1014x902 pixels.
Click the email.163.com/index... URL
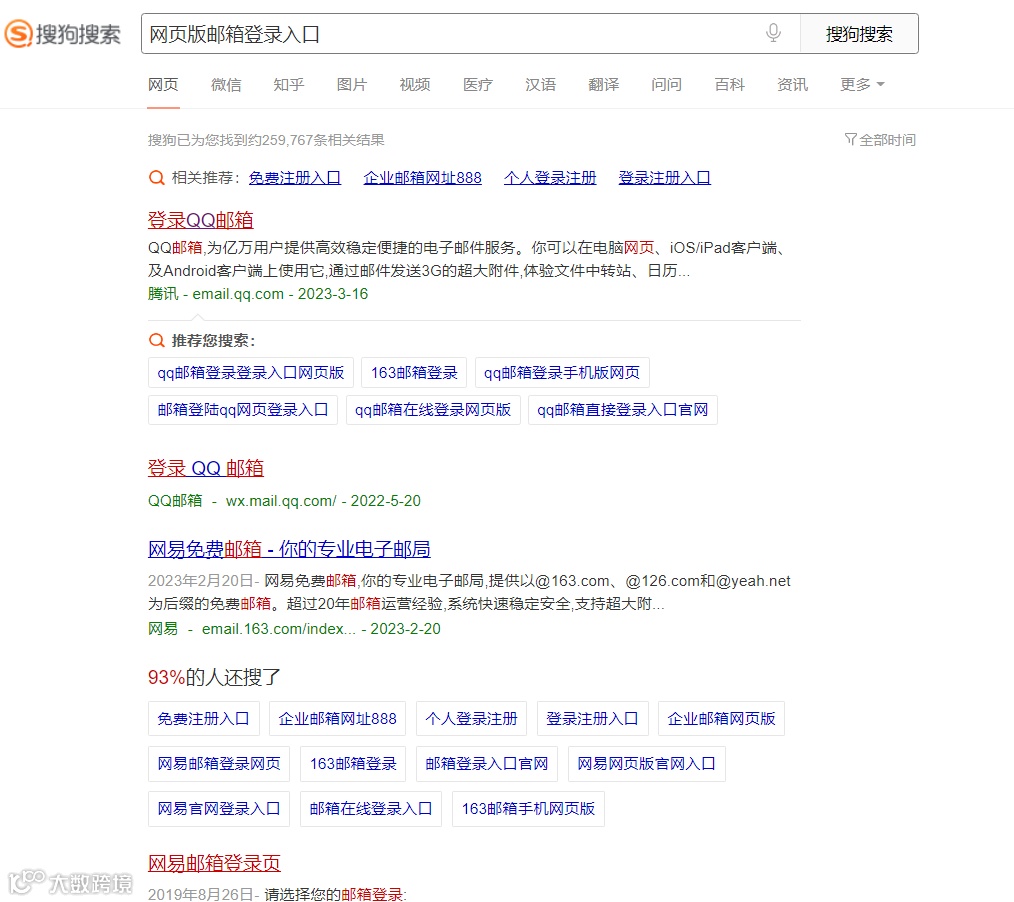(279, 629)
